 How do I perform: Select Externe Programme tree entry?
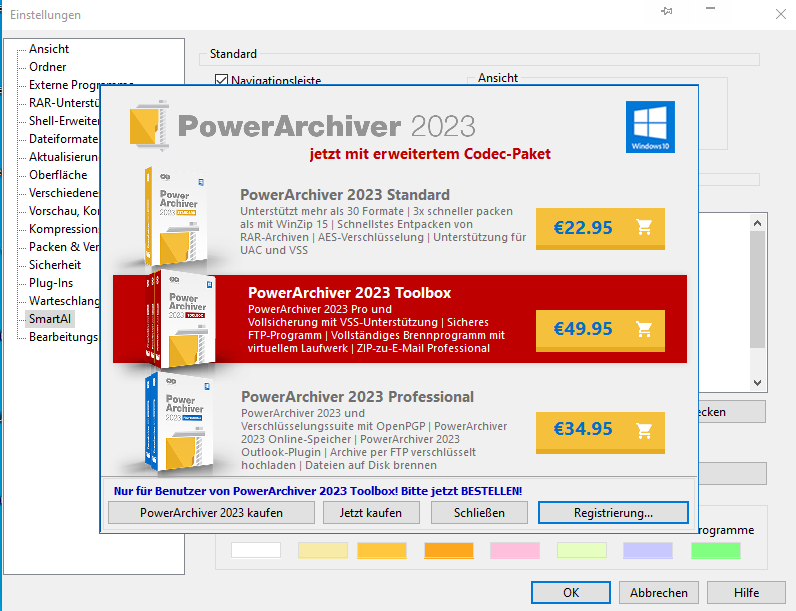click(x=81, y=84)
